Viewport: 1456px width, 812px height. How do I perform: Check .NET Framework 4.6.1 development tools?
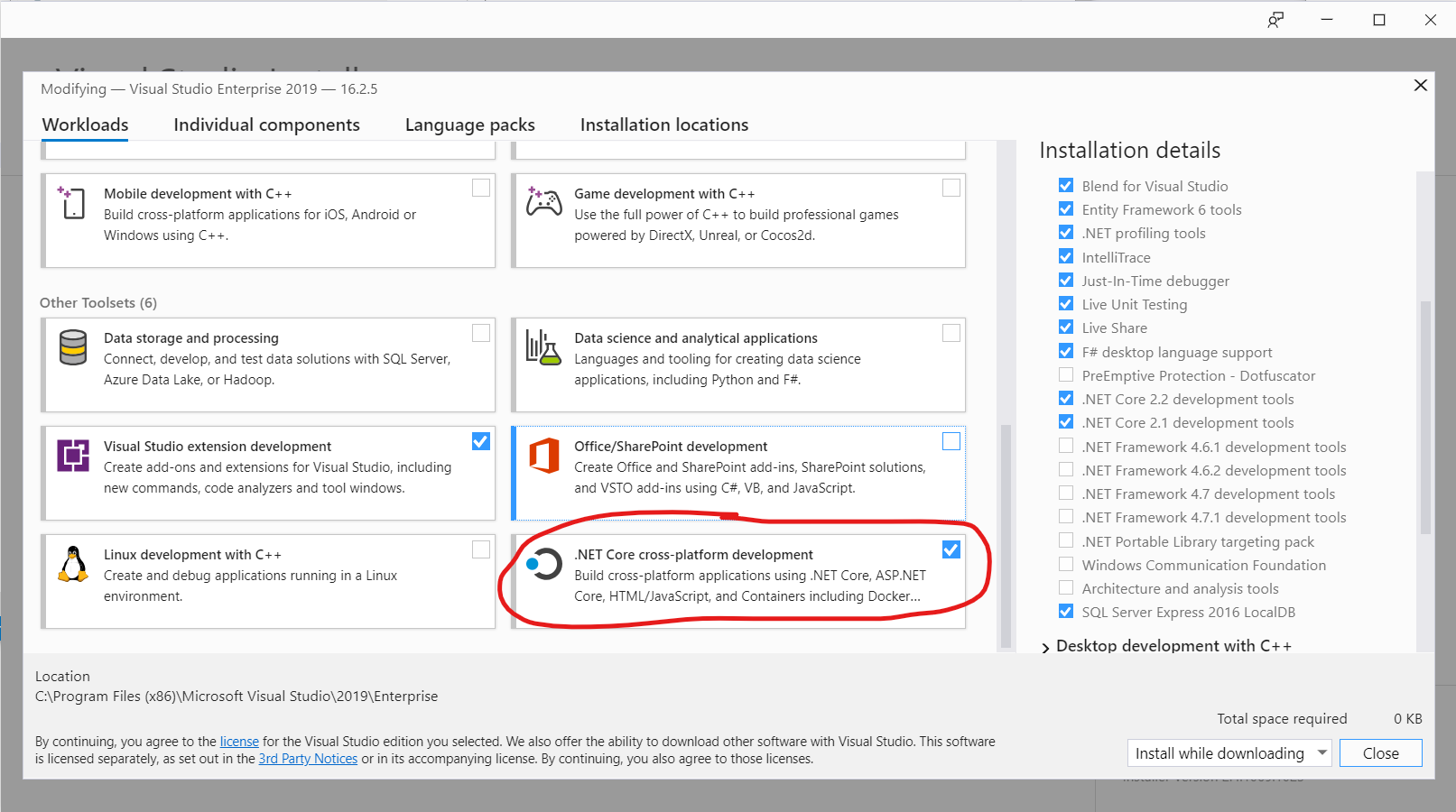coord(1066,446)
